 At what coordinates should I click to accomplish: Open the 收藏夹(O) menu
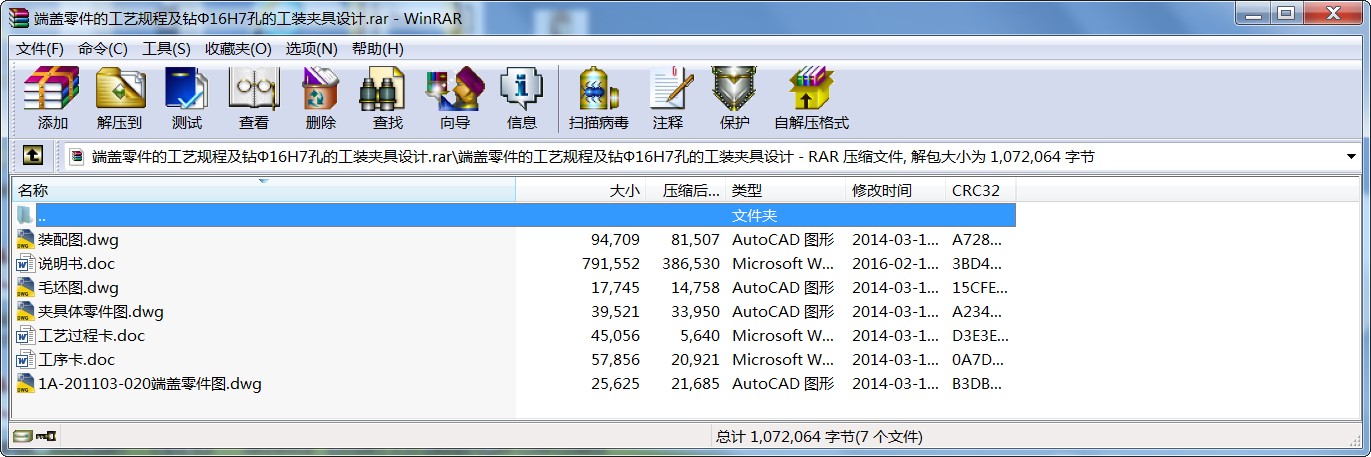[238, 48]
